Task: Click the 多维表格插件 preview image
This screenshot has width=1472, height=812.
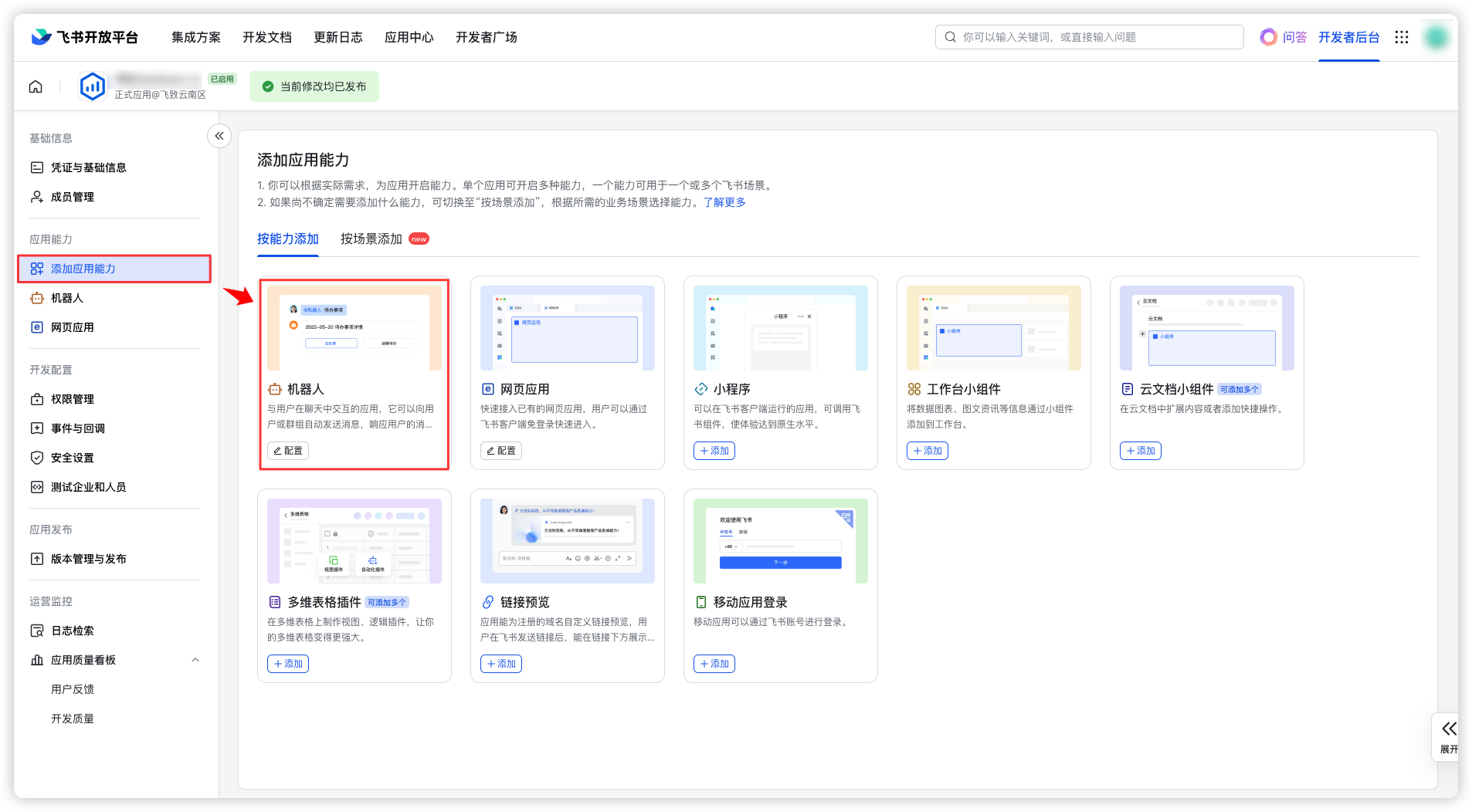Action: click(354, 541)
